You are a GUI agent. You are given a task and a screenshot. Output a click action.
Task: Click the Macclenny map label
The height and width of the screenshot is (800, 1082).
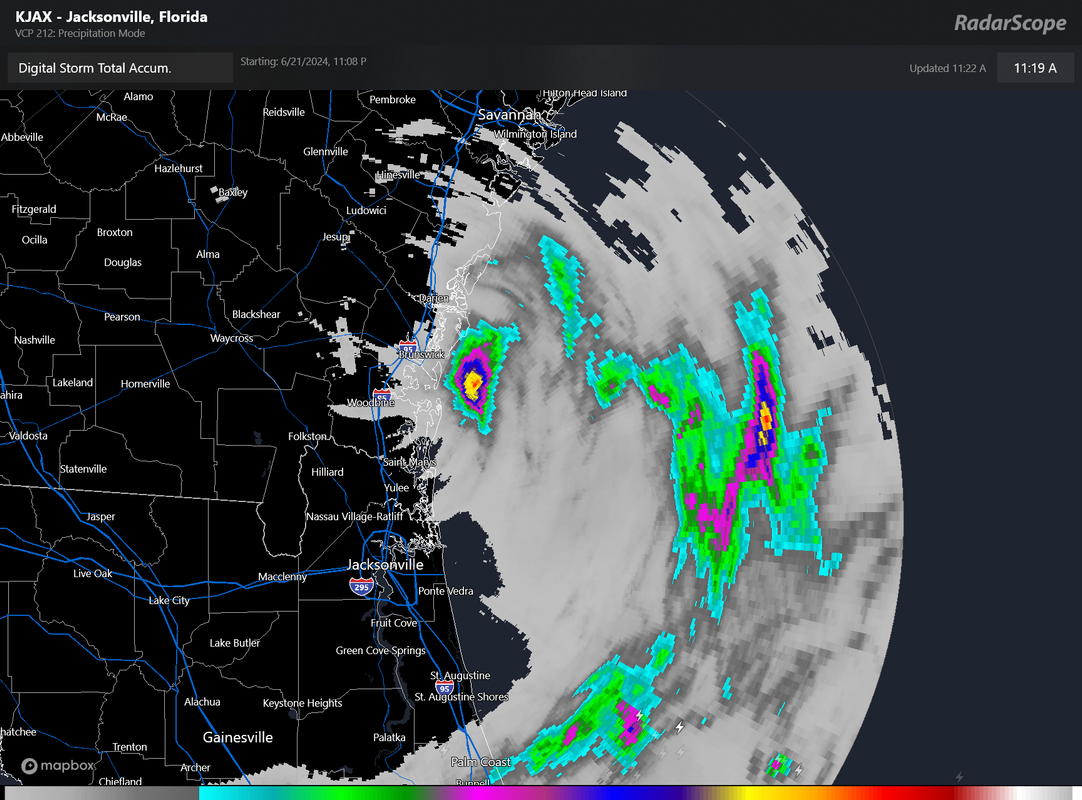click(282, 576)
